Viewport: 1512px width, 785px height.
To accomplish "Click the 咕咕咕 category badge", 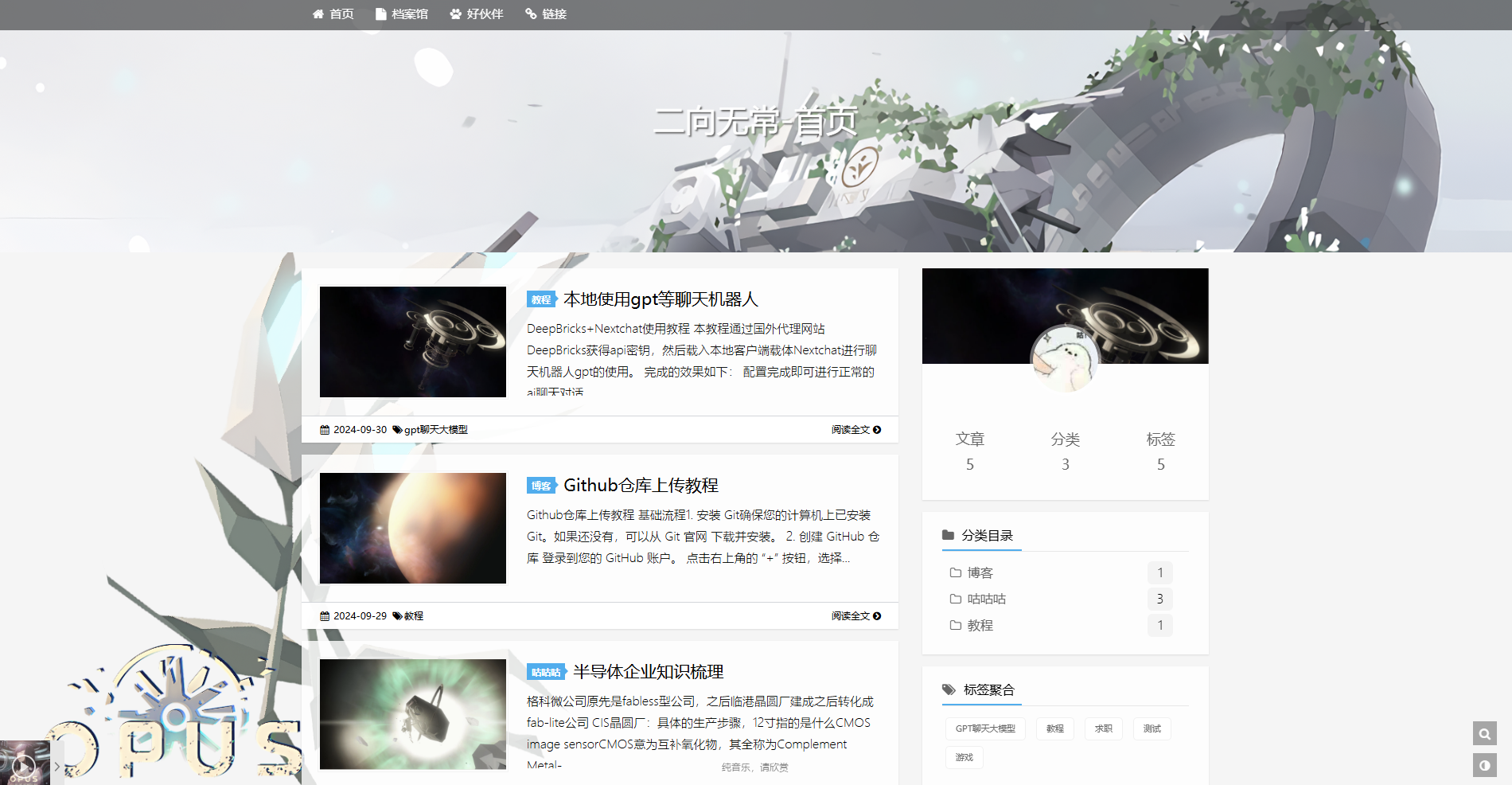I will coord(546,672).
